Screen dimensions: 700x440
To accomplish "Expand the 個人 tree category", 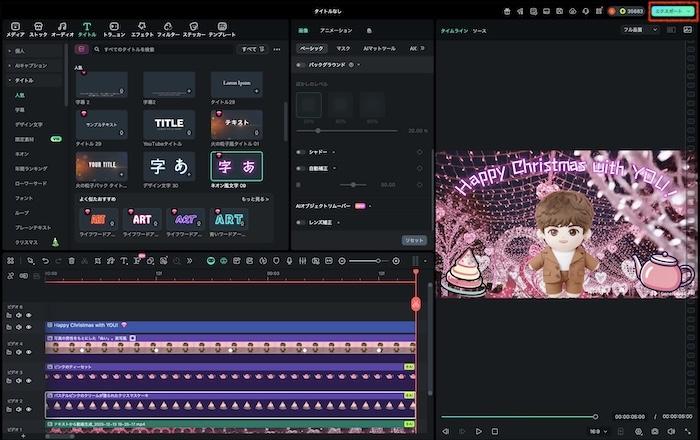I will click(10, 51).
